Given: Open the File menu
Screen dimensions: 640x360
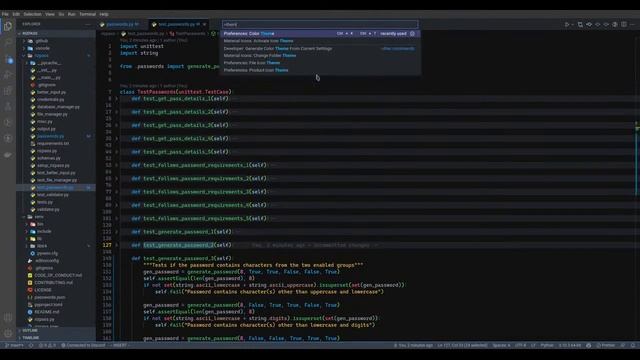Looking at the screenshot, I should point(5,14).
